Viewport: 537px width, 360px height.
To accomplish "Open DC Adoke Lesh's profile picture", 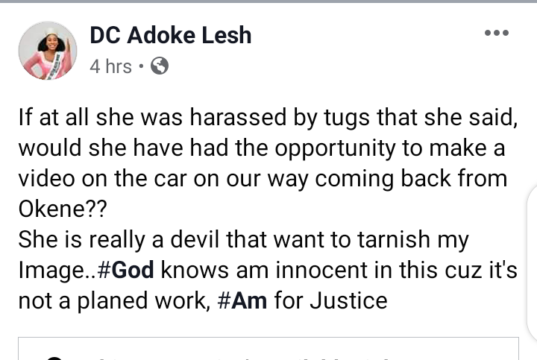I will (48, 51).
